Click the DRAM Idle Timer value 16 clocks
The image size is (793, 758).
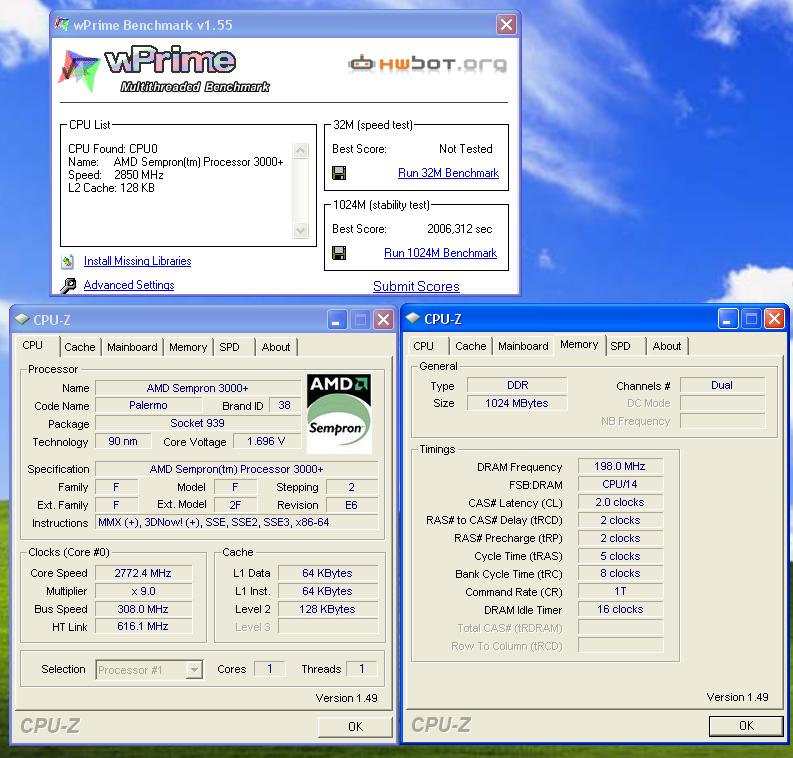(x=620, y=609)
